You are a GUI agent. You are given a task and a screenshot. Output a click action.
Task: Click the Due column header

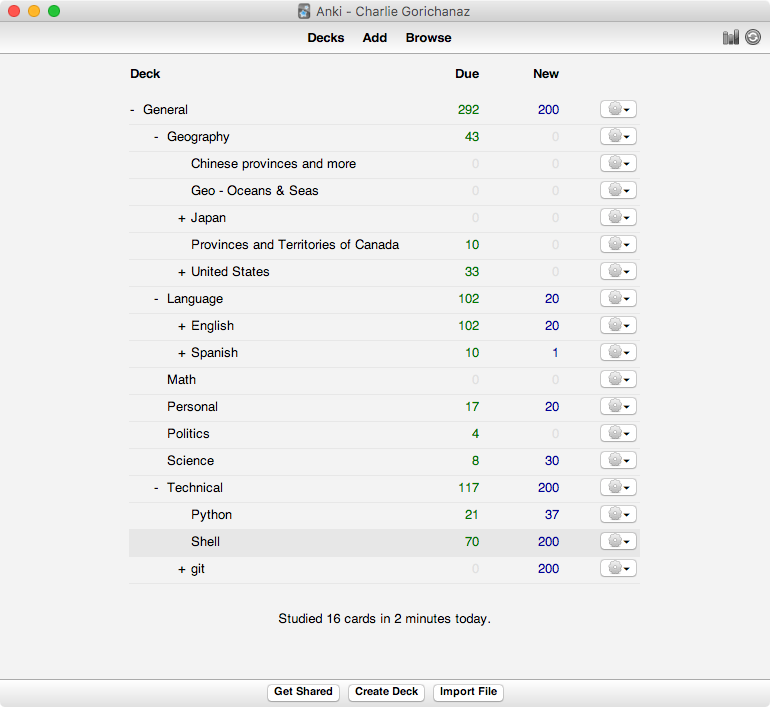click(467, 74)
